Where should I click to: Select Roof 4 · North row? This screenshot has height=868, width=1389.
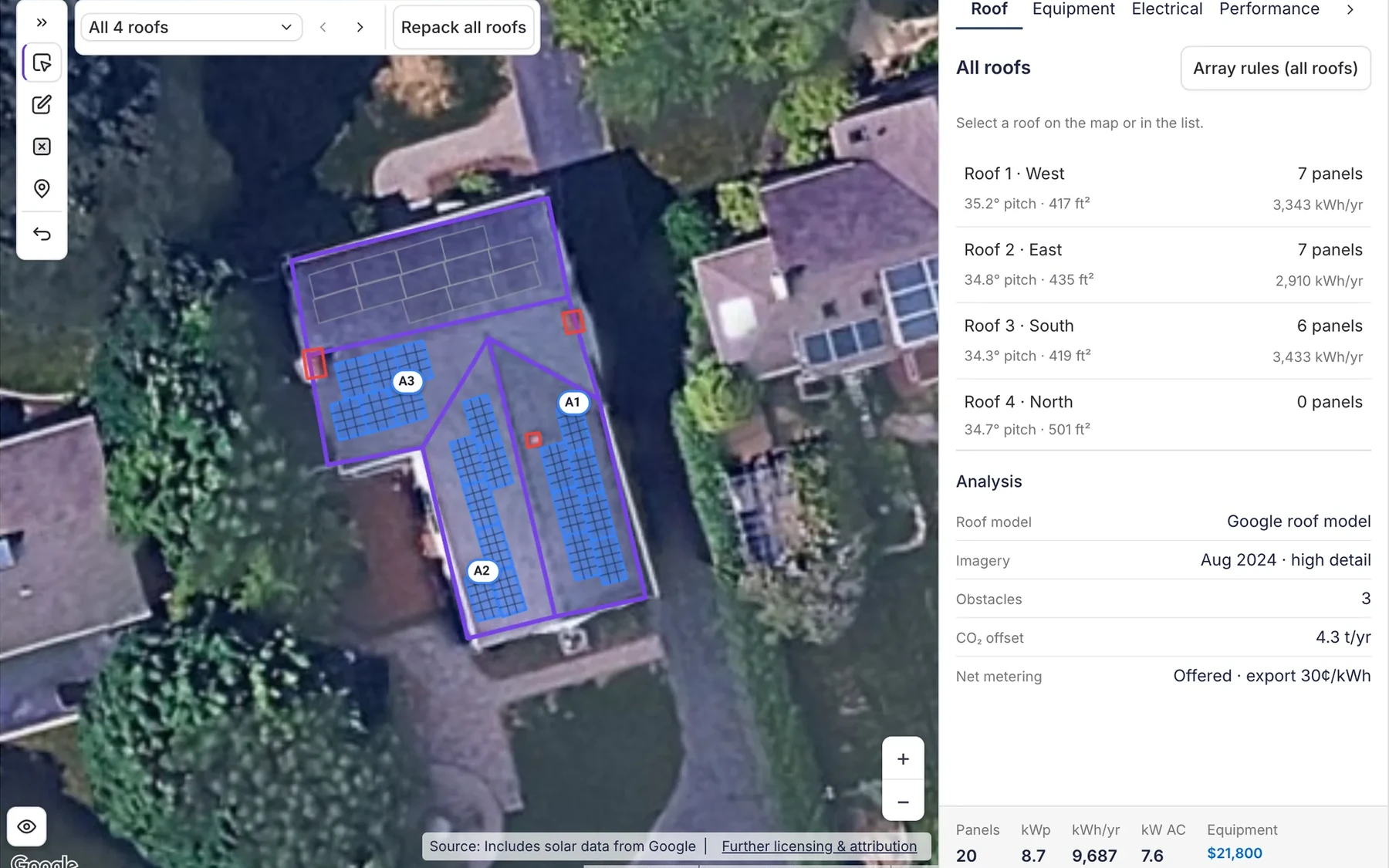pos(1163,415)
